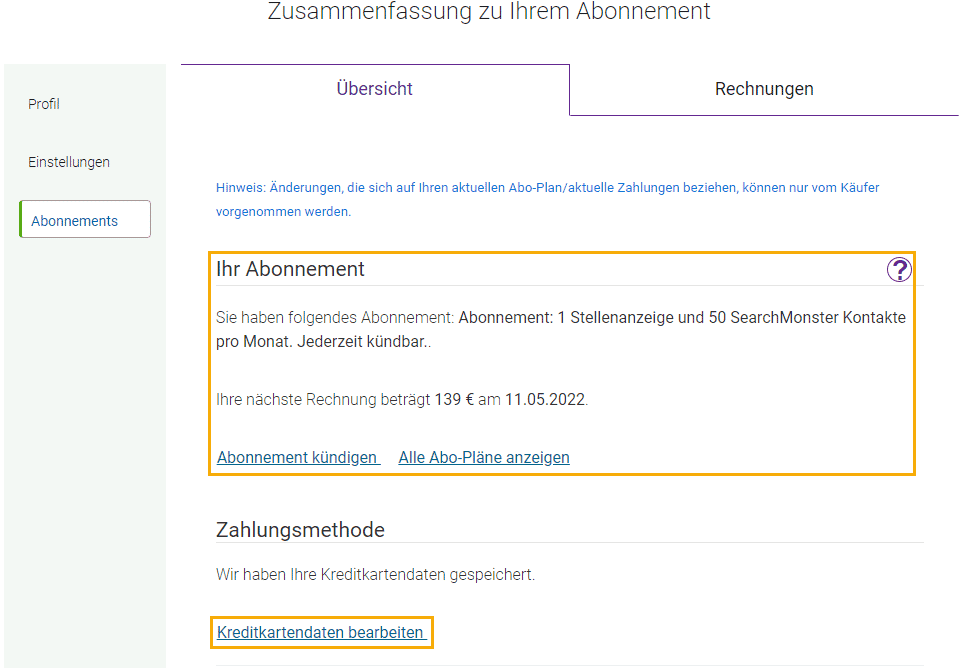962x668 pixels.
Task: Go to Einstellungen in the sidebar
Action: (69, 163)
